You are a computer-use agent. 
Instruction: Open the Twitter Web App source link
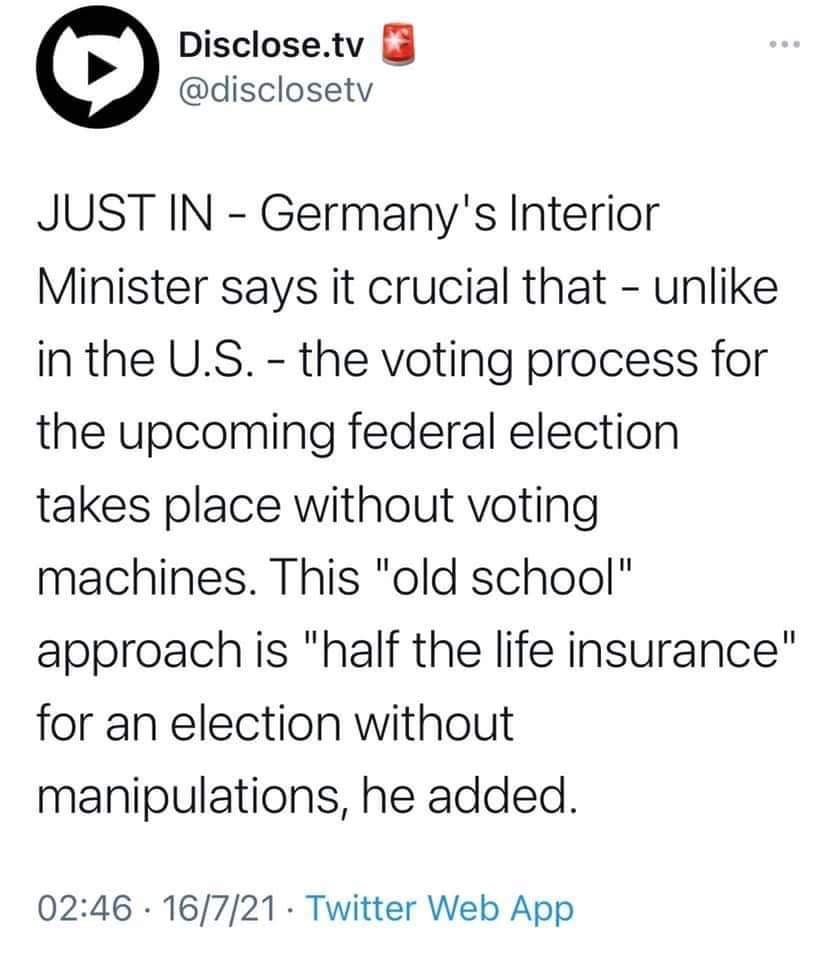click(x=439, y=909)
